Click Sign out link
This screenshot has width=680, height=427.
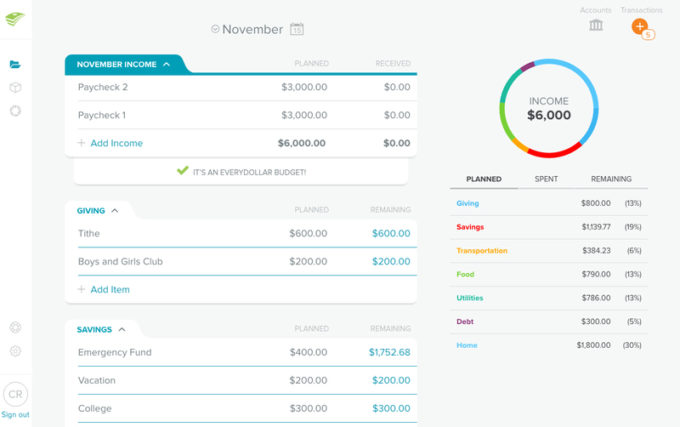click(15, 414)
